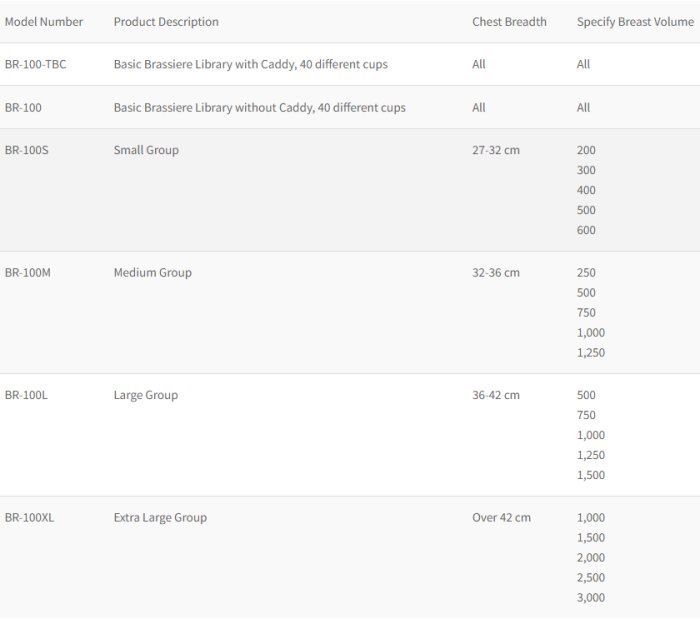Select the Small Group description
The width and height of the screenshot is (700, 619).
coord(146,151)
